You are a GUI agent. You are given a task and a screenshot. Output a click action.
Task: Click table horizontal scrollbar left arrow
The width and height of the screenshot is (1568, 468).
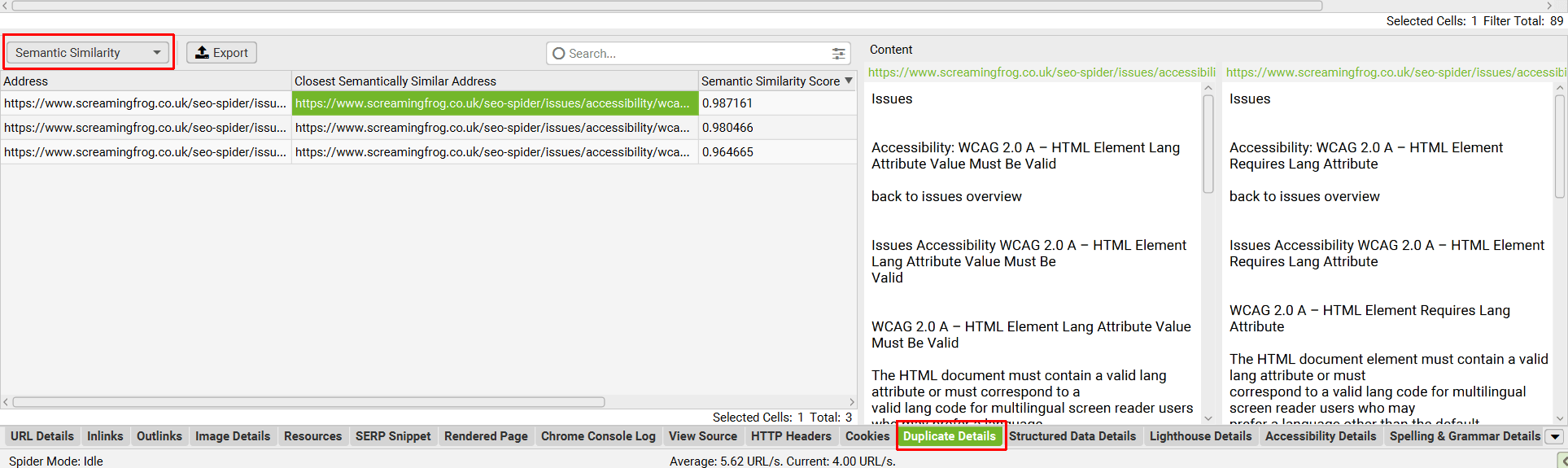pos(6,402)
